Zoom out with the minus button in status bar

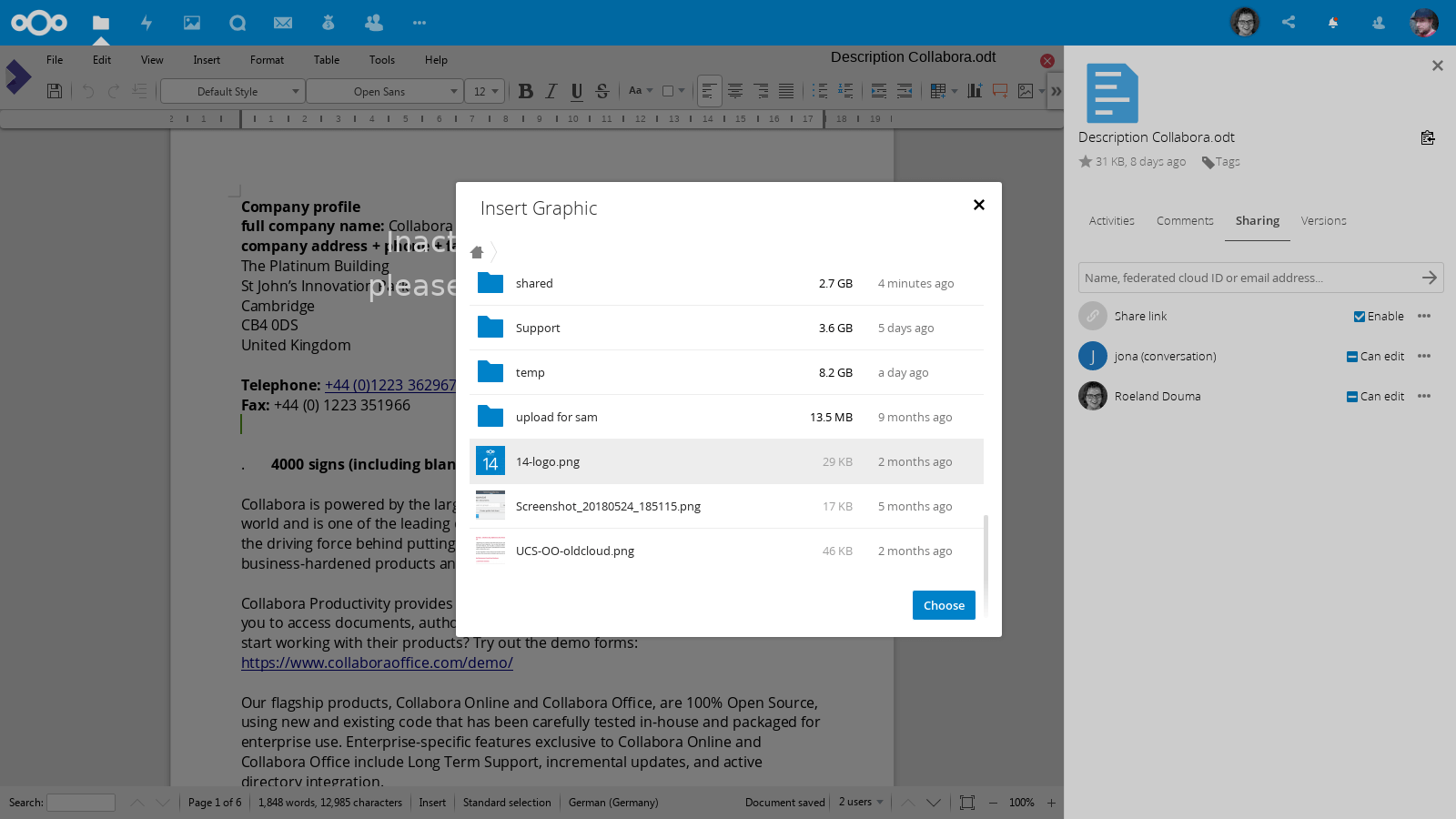tap(993, 803)
